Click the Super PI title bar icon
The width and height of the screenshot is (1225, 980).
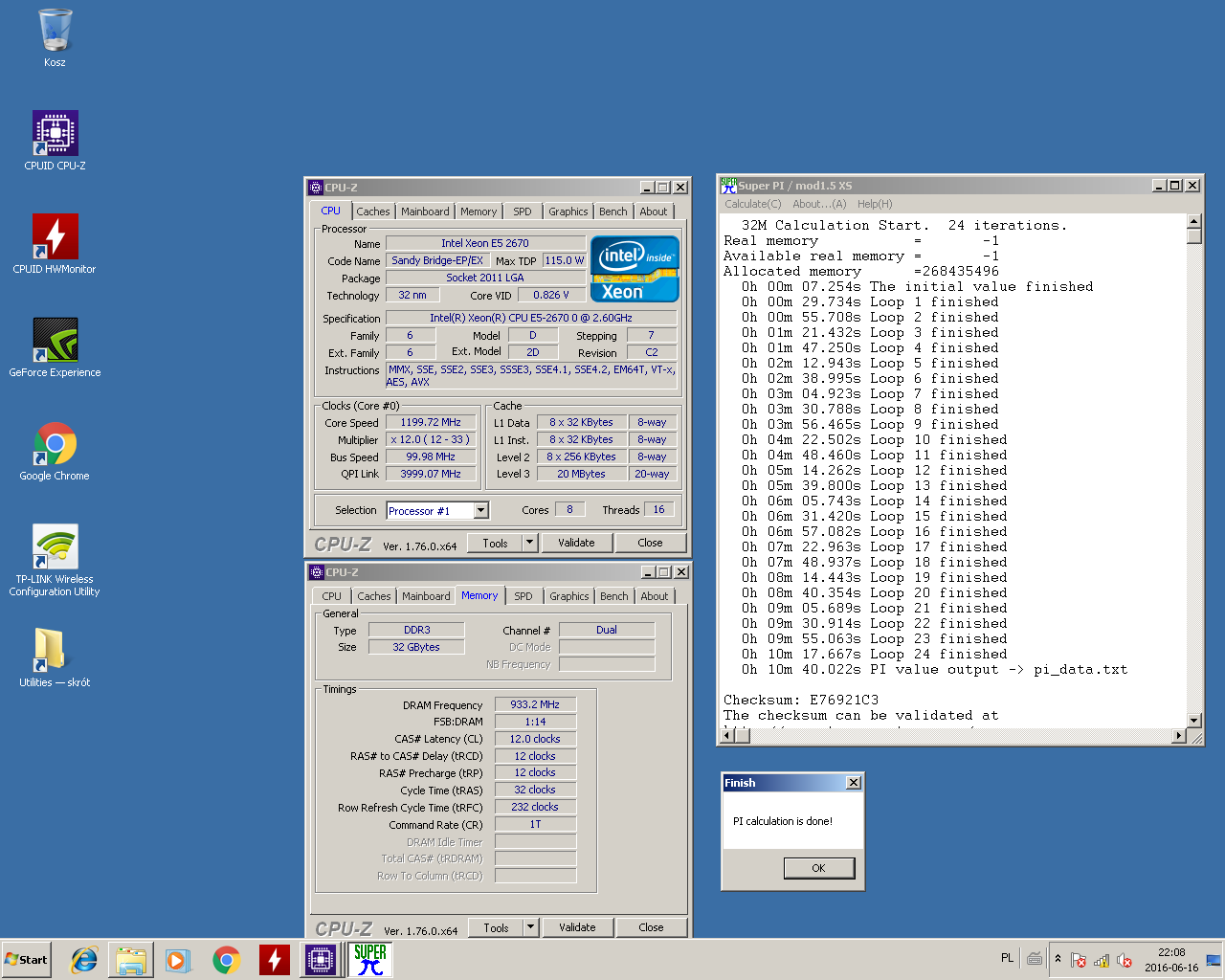pos(729,185)
